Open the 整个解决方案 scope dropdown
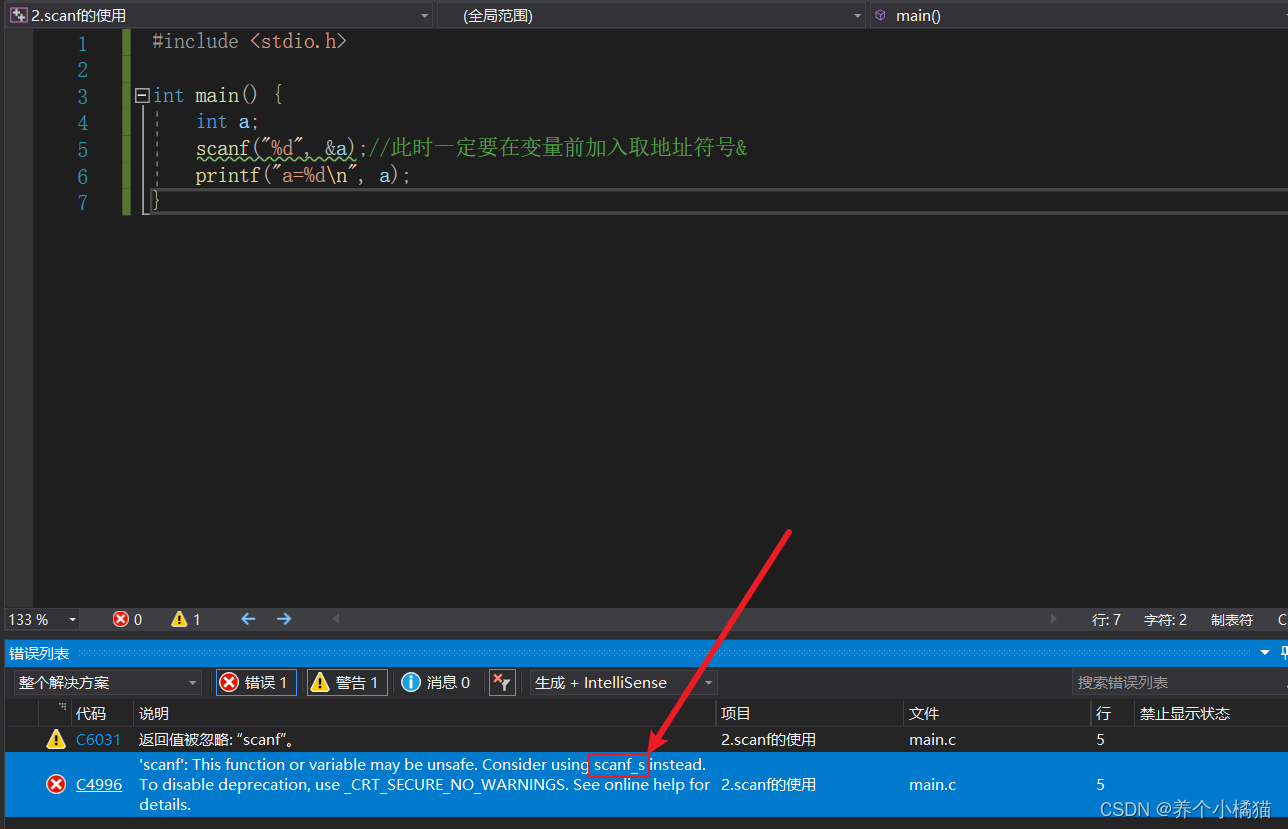 tap(108, 682)
